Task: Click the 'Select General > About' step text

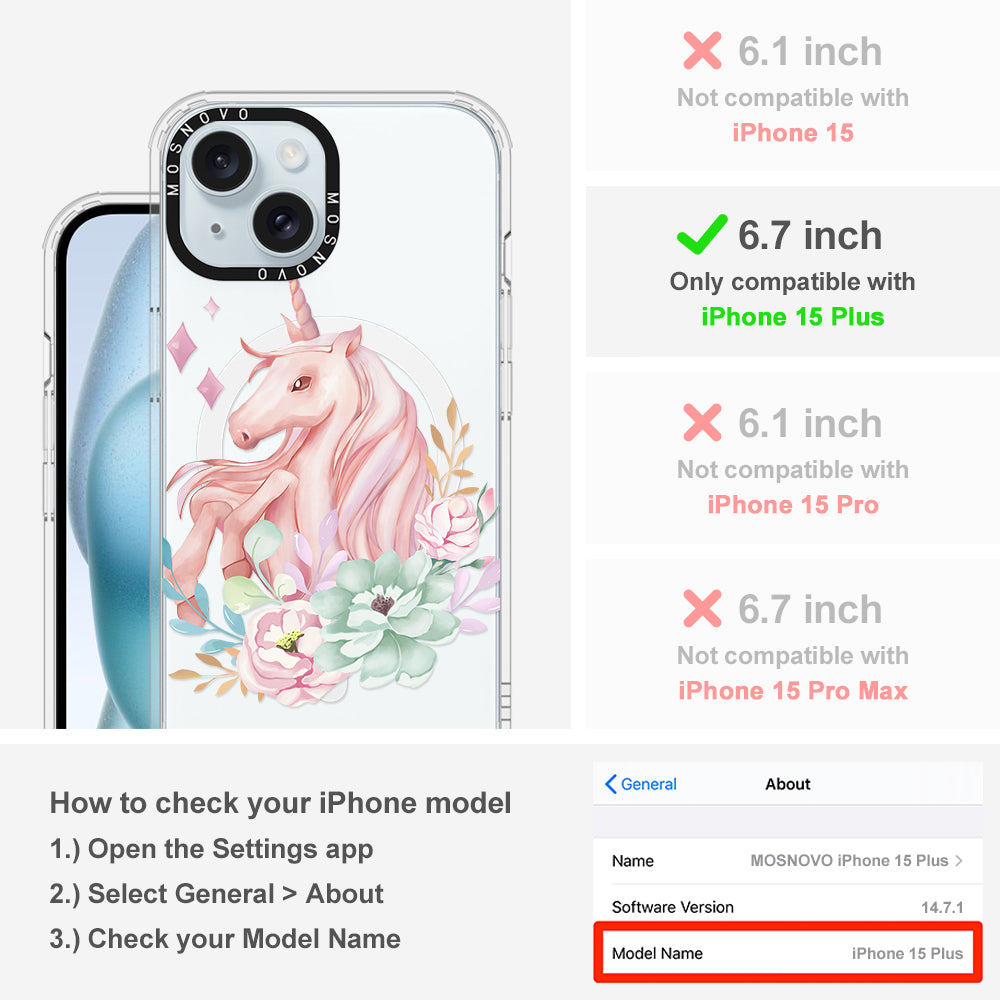Action: [217, 893]
